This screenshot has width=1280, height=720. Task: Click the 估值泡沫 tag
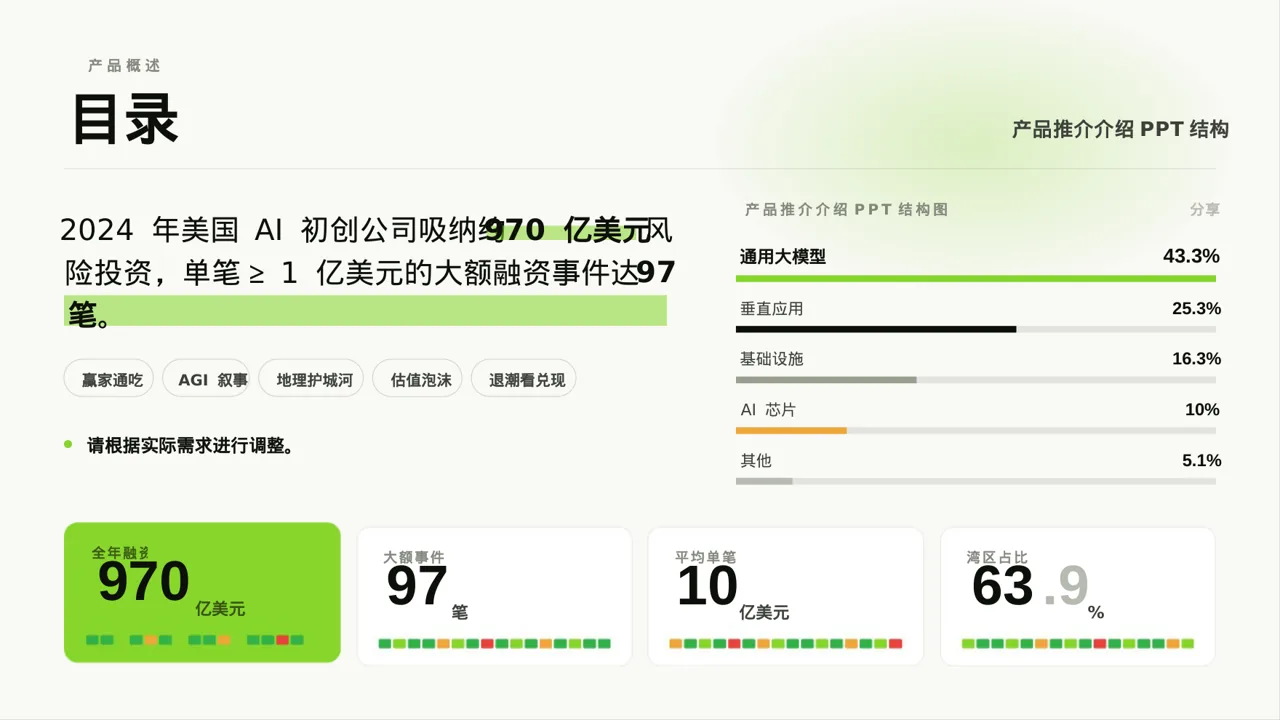coord(418,379)
